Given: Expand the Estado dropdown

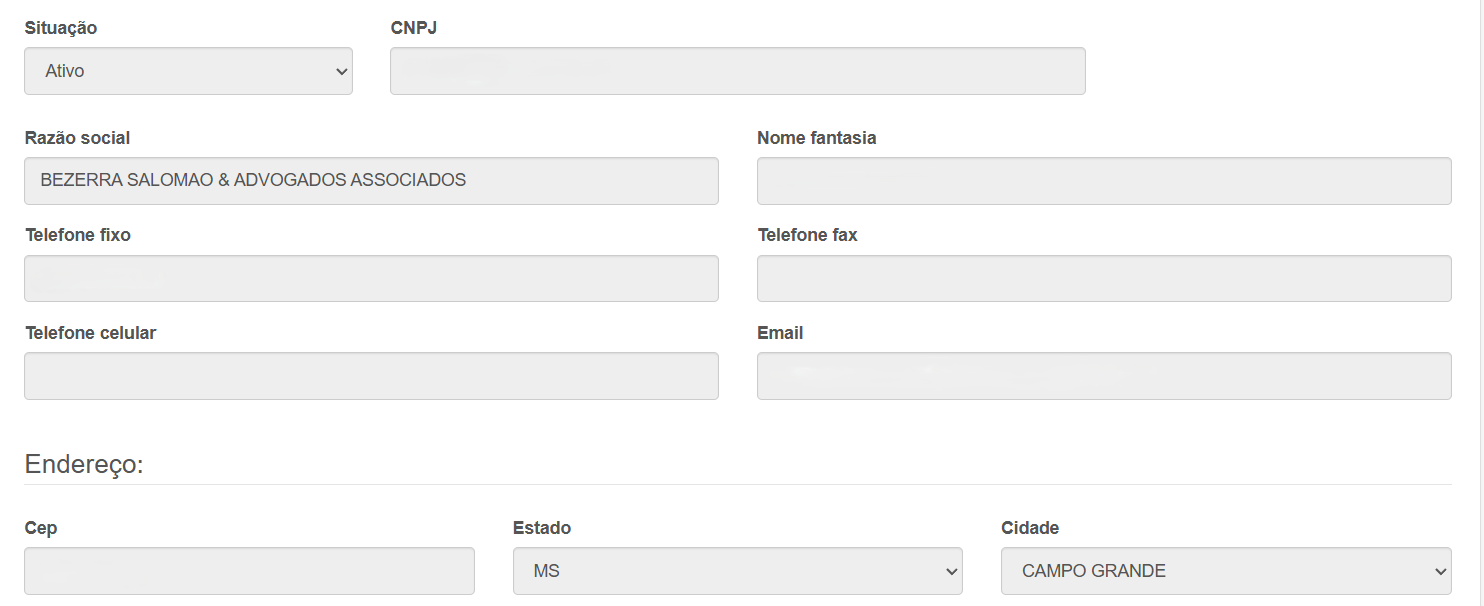Looking at the screenshot, I should click(x=737, y=570).
